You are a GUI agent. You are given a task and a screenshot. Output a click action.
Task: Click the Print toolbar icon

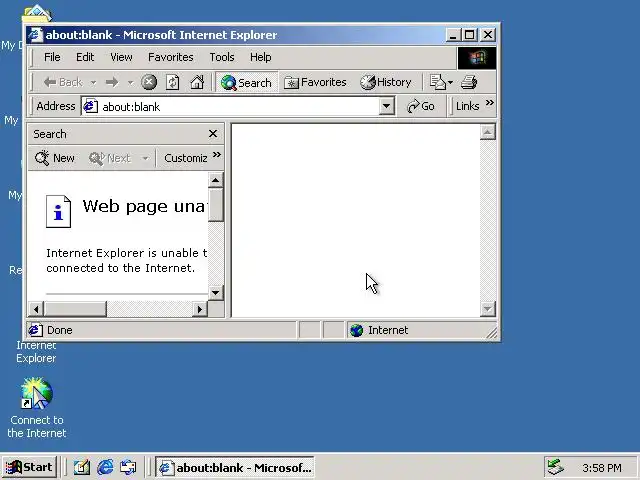[469, 82]
